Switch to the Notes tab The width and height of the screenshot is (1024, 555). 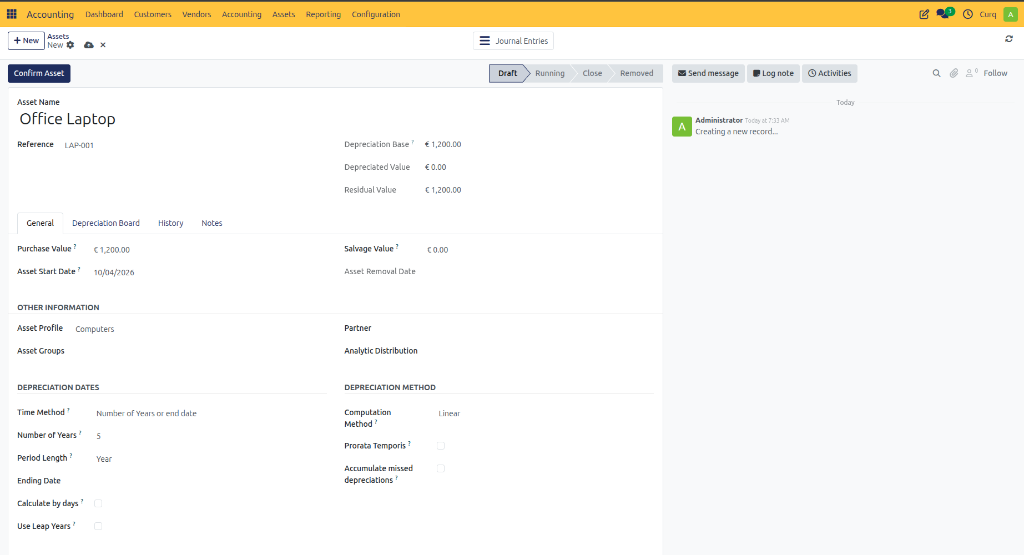coord(212,223)
